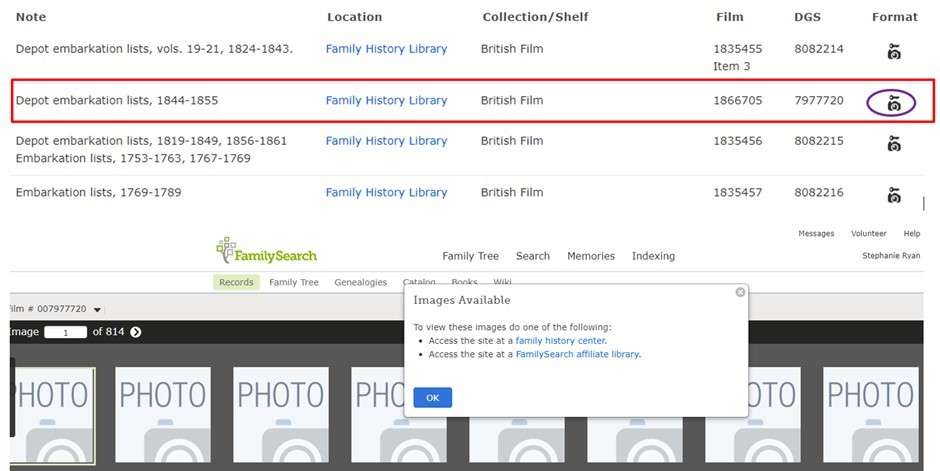940x471 pixels.
Task: Expand Film # 007977720 dropdown
Action: [97, 310]
